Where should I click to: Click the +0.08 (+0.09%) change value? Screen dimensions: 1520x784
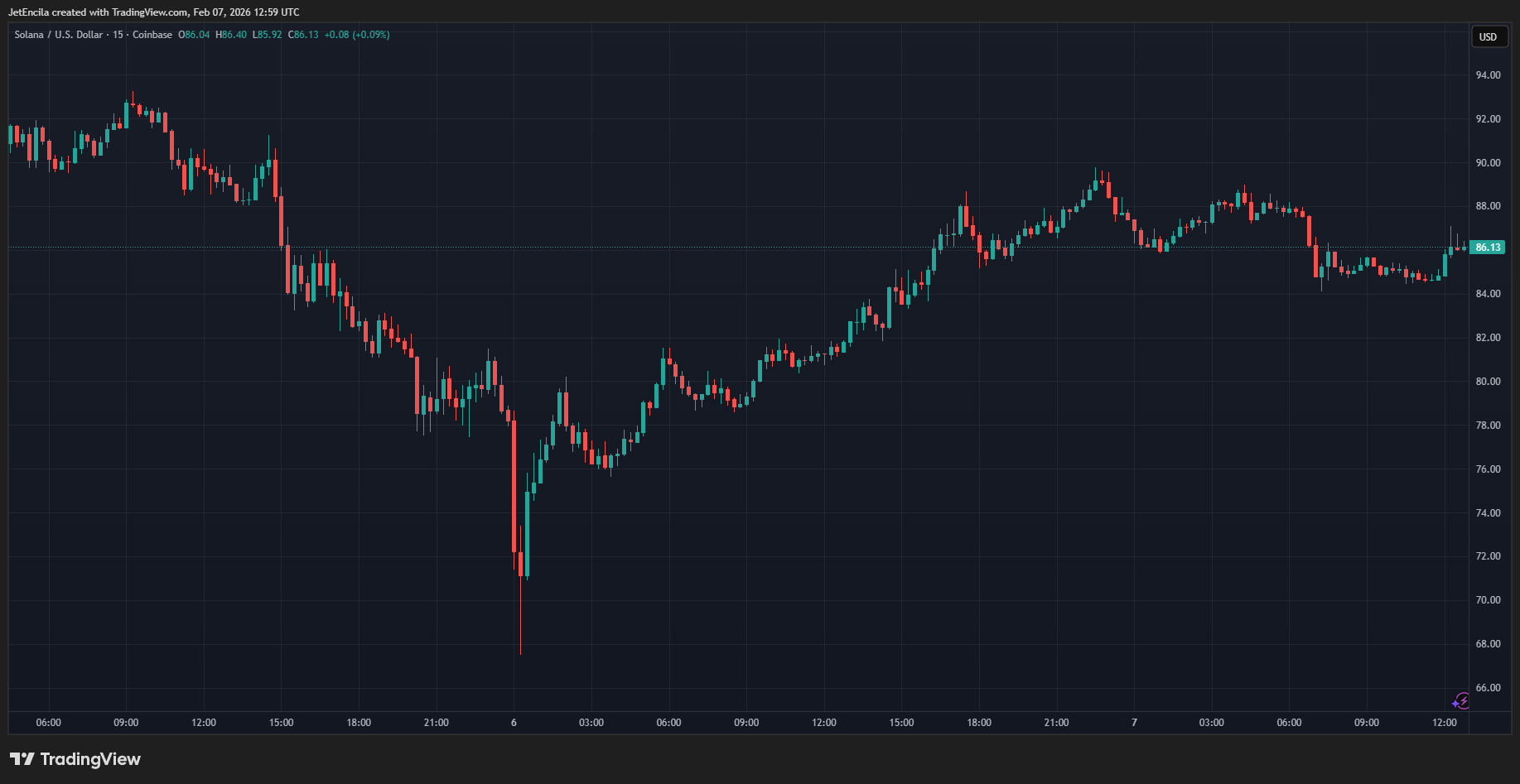click(357, 35)
